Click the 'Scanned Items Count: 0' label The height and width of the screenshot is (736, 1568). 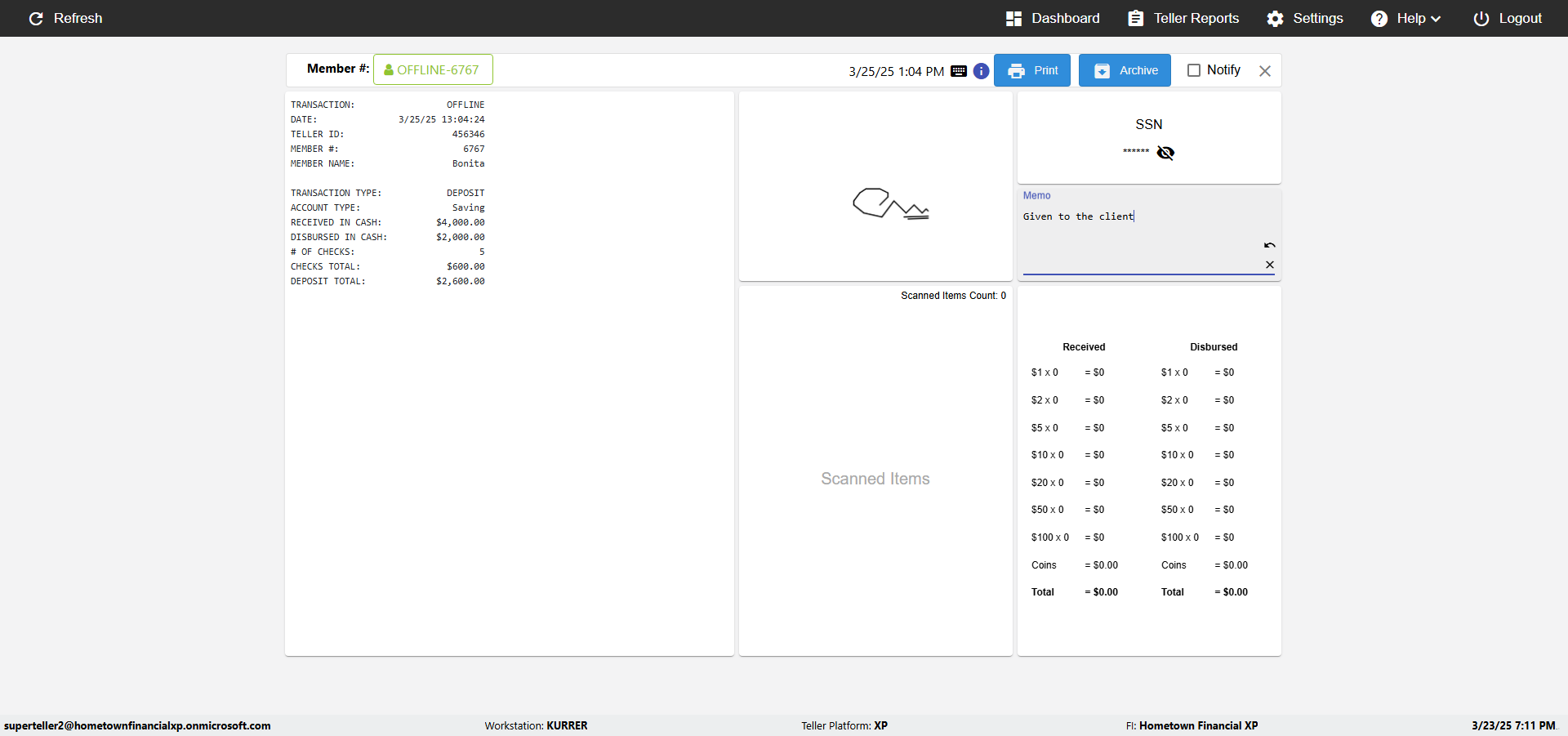pyautogui.click(x=953, y=296)
